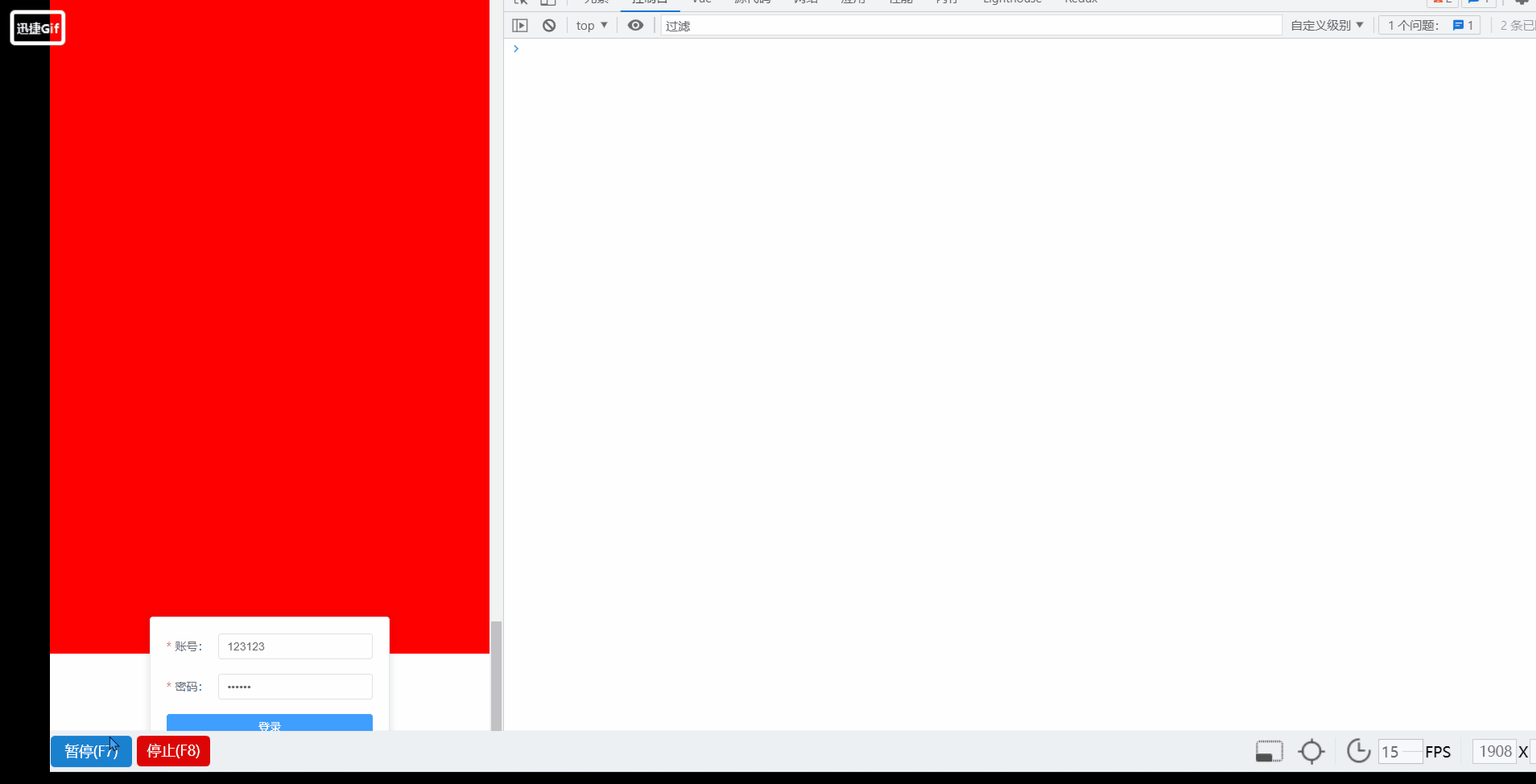Toggle the console sidebar panel icon
Image resolution: width=1536 pixels, height=784 pixels.
coord(520,26)
